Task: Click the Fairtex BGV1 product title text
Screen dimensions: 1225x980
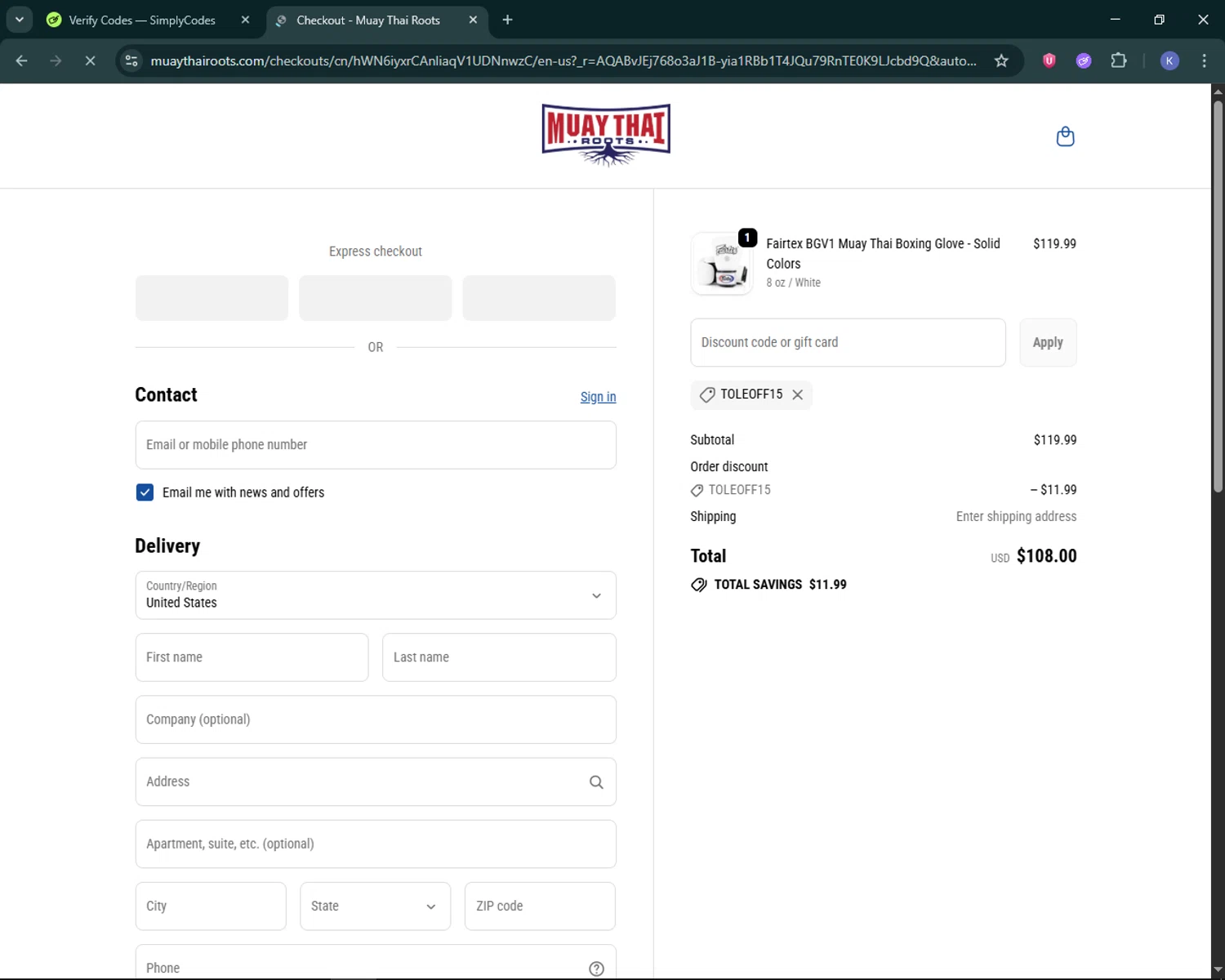Action: point(883,253)
